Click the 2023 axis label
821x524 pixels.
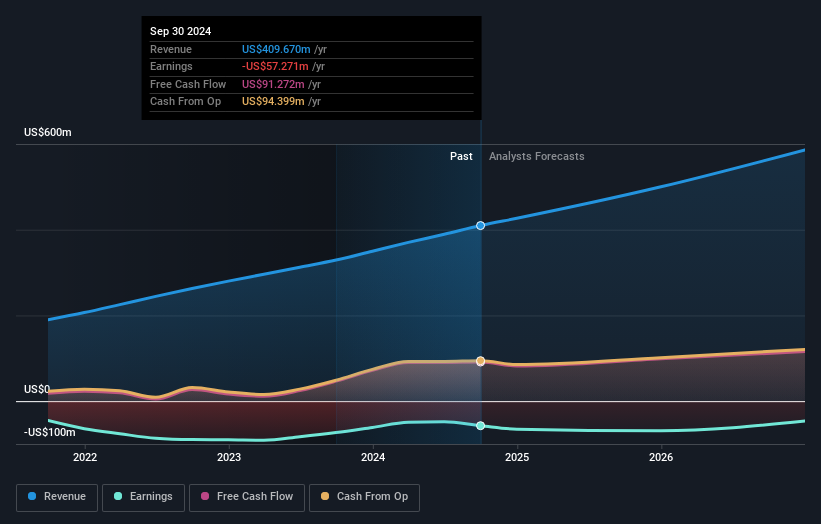(x=229, y=457)
